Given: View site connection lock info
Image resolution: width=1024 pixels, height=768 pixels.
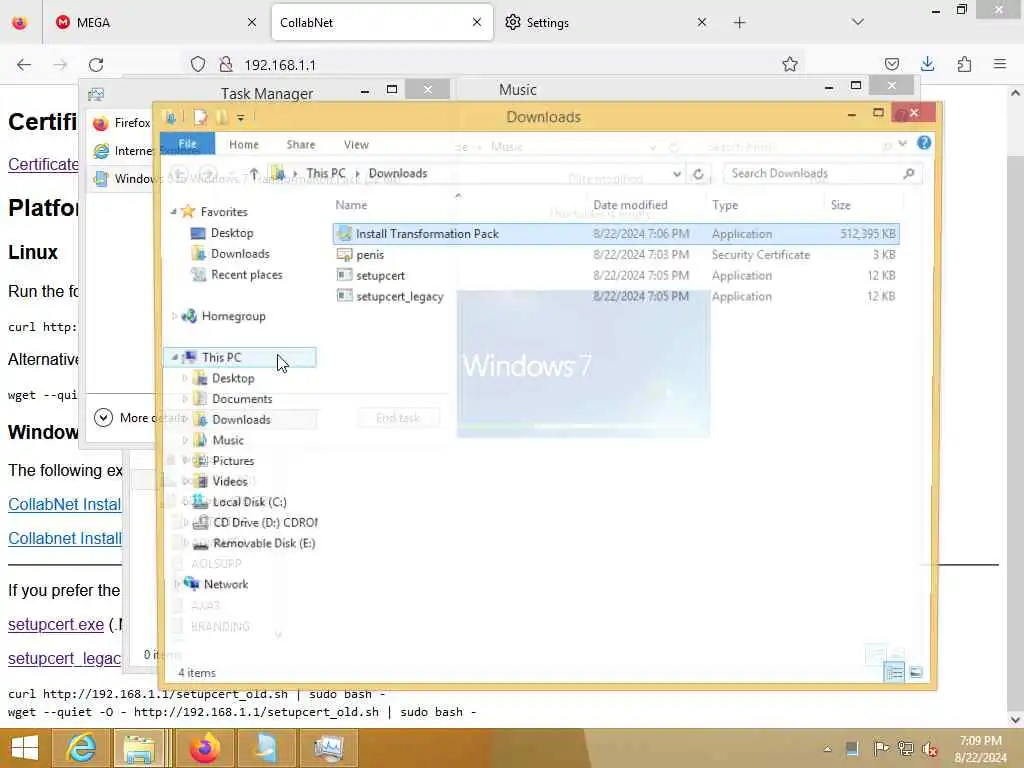Looking at the screenshot, I should [226, 64].
